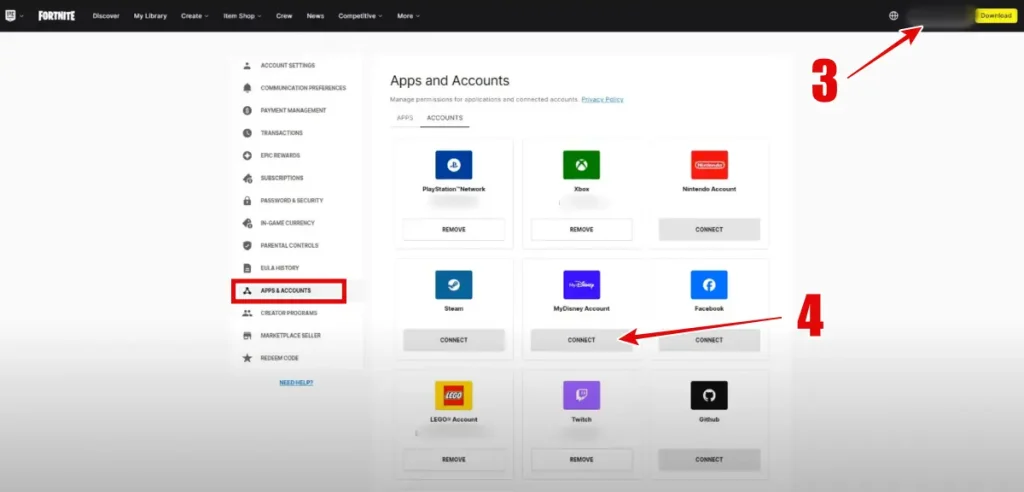Connect the Steam account
The height and width of the screenshot is (492, 1024).
pos(454,340)
